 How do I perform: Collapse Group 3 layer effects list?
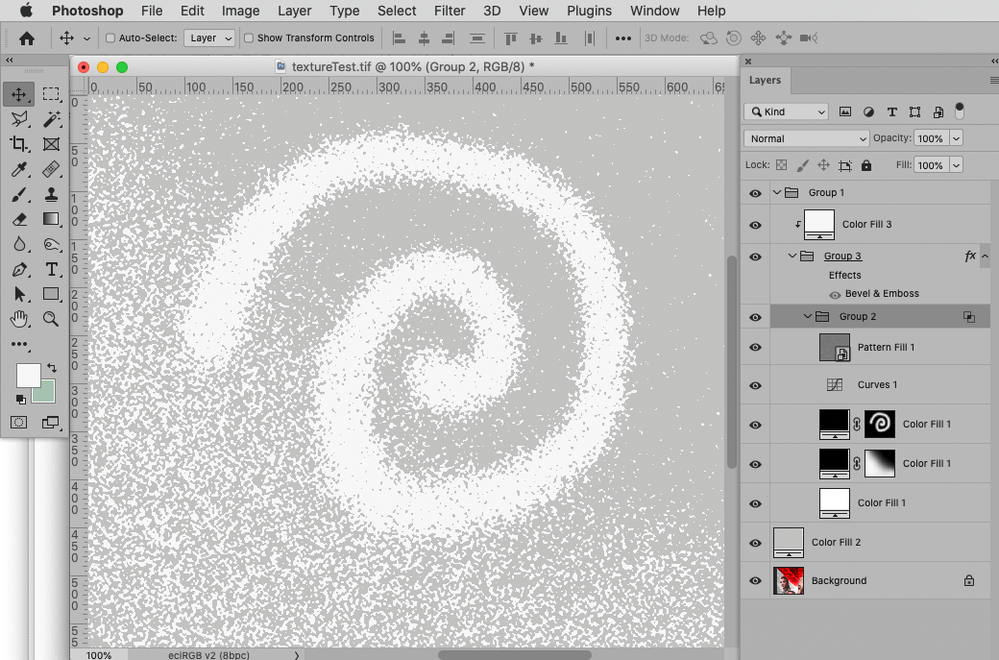click(x=985, y=256)
